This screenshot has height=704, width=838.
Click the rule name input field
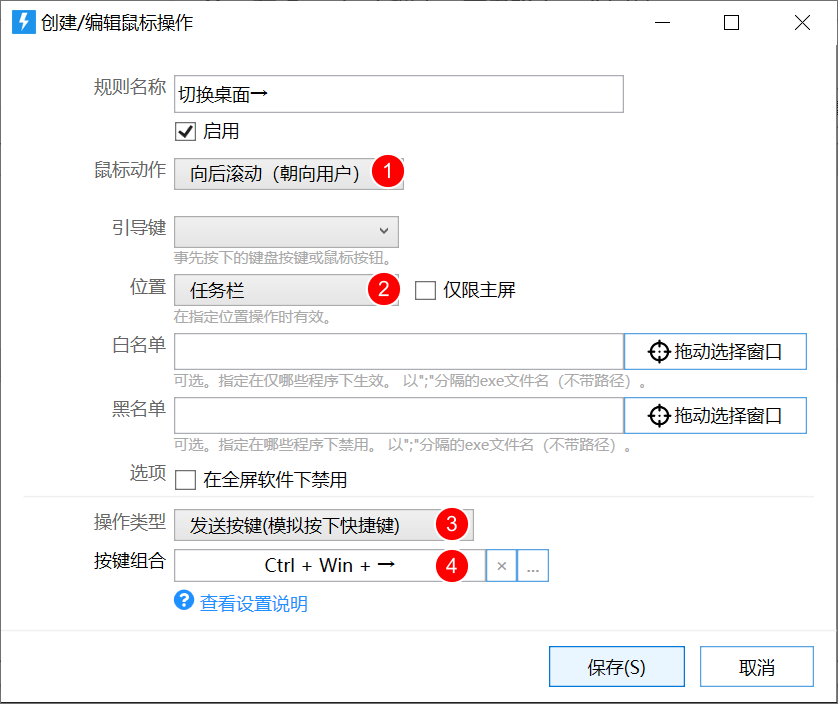[399, 94]
